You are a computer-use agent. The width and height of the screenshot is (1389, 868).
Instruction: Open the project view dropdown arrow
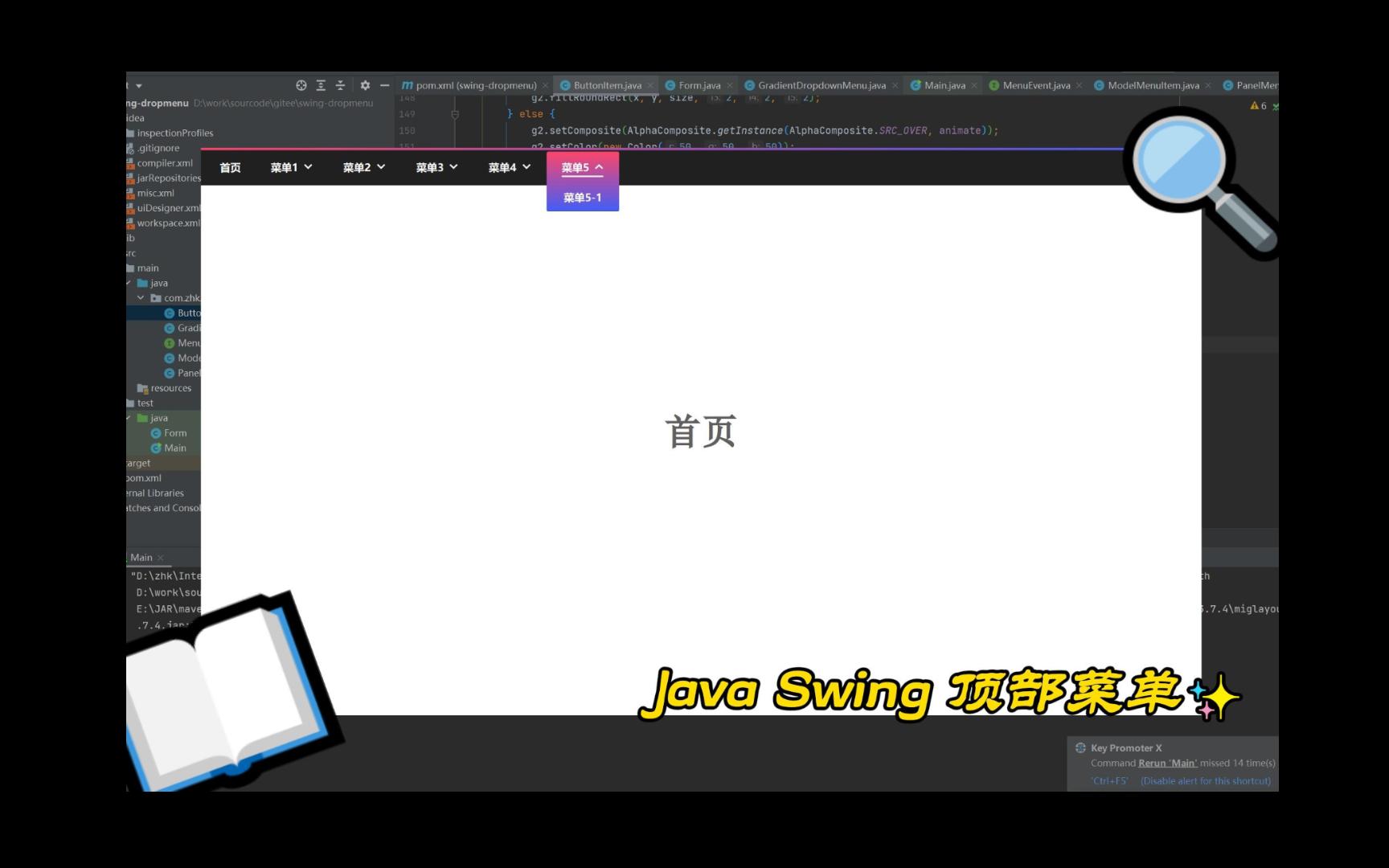click(139, 85)
